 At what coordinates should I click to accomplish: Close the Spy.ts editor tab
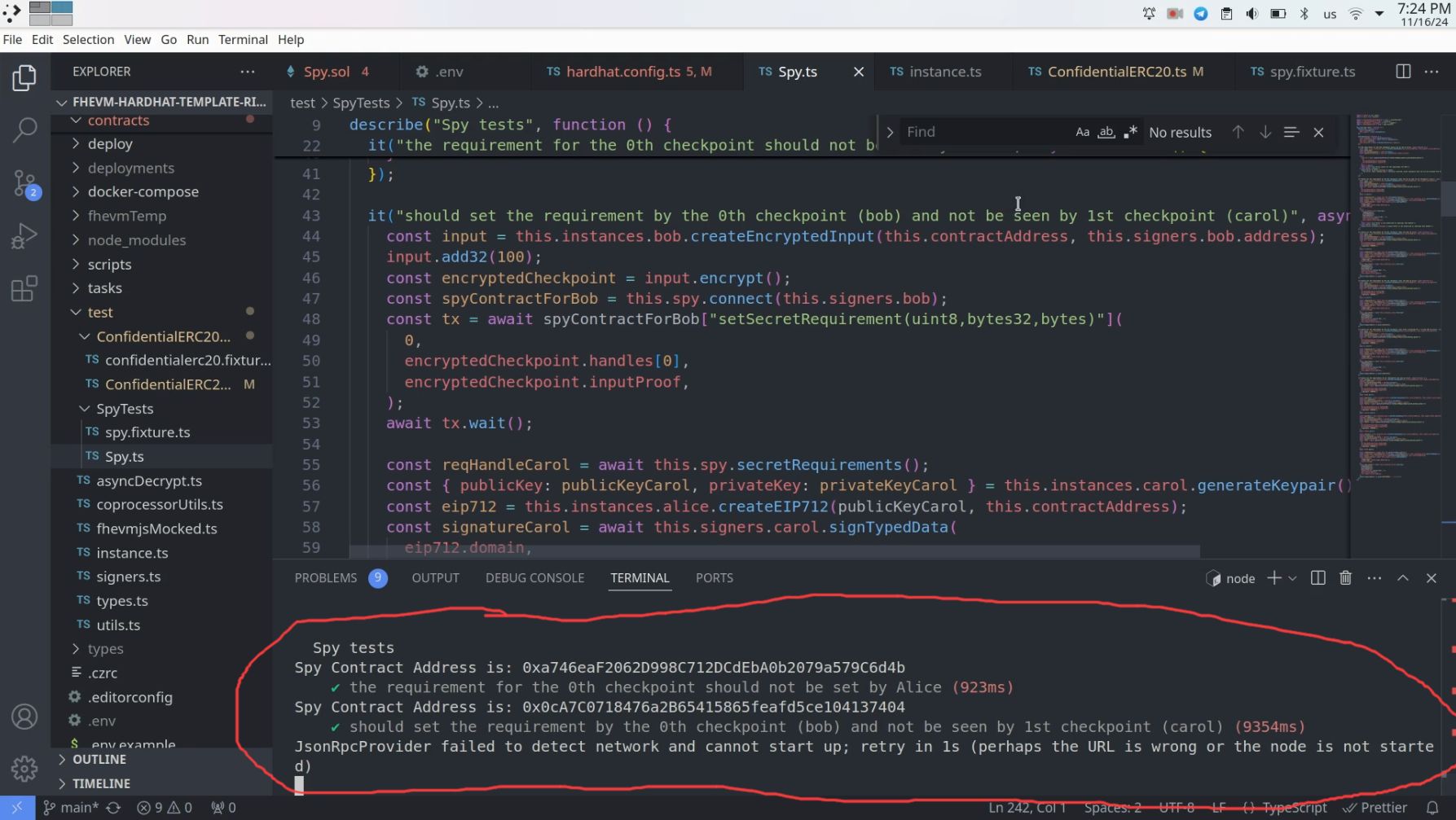(859, 72)
